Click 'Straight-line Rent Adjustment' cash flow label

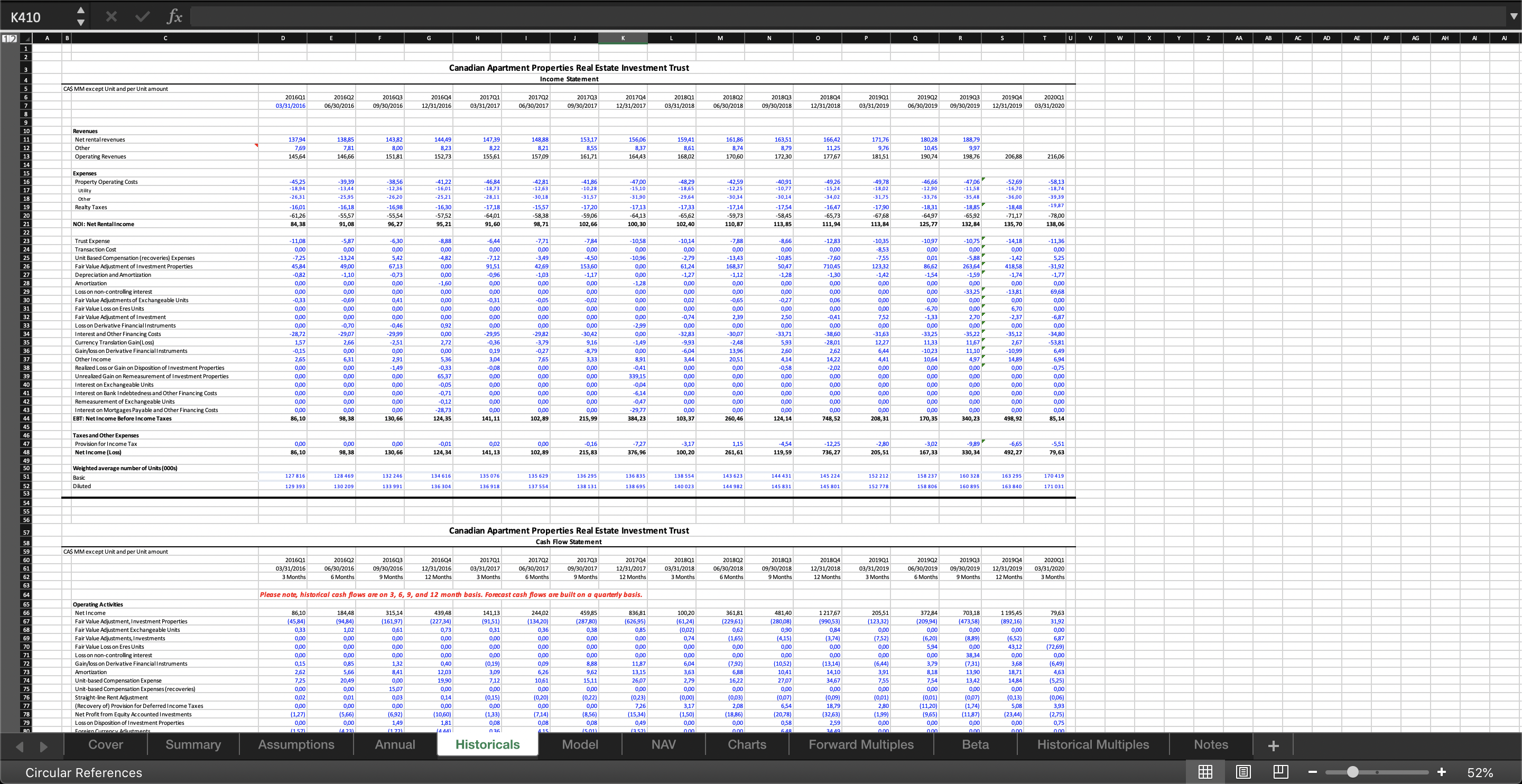tap(111, 697)
